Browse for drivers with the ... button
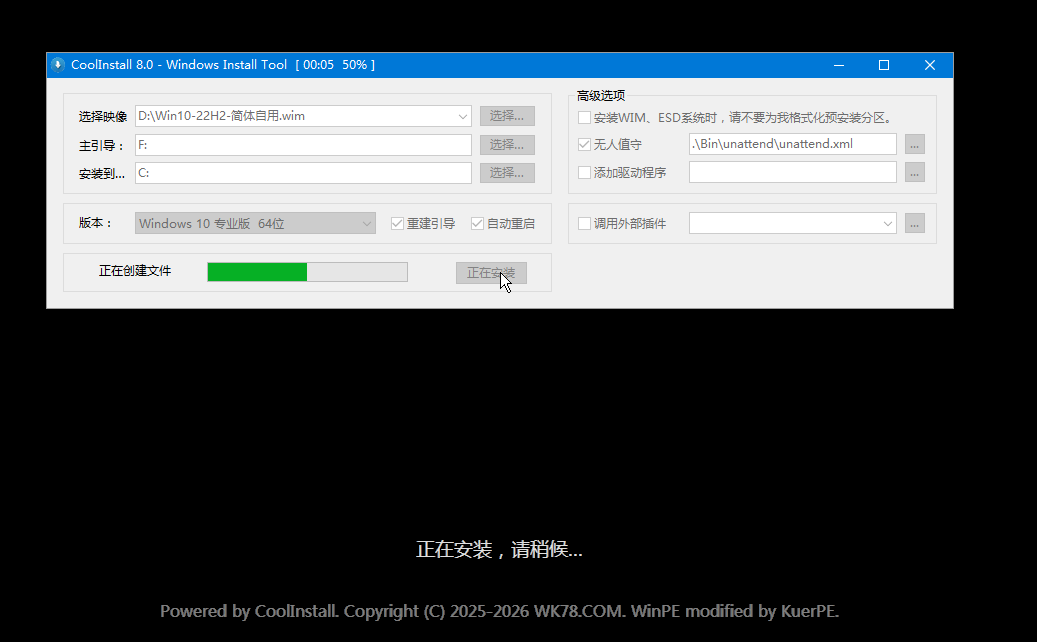This screenshot has width=1037, height=642. [915, 173]
